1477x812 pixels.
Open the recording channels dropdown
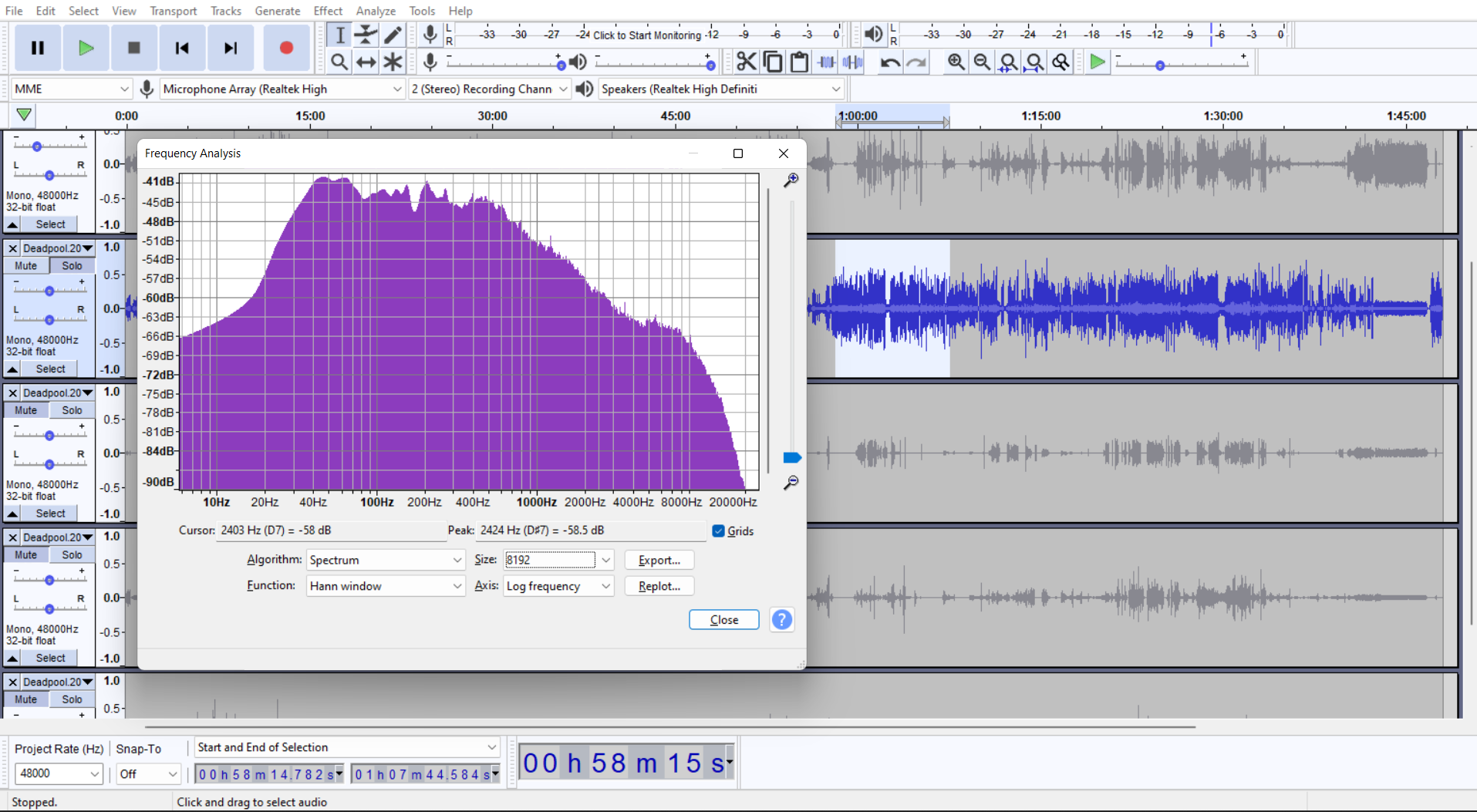coord(489,89)
